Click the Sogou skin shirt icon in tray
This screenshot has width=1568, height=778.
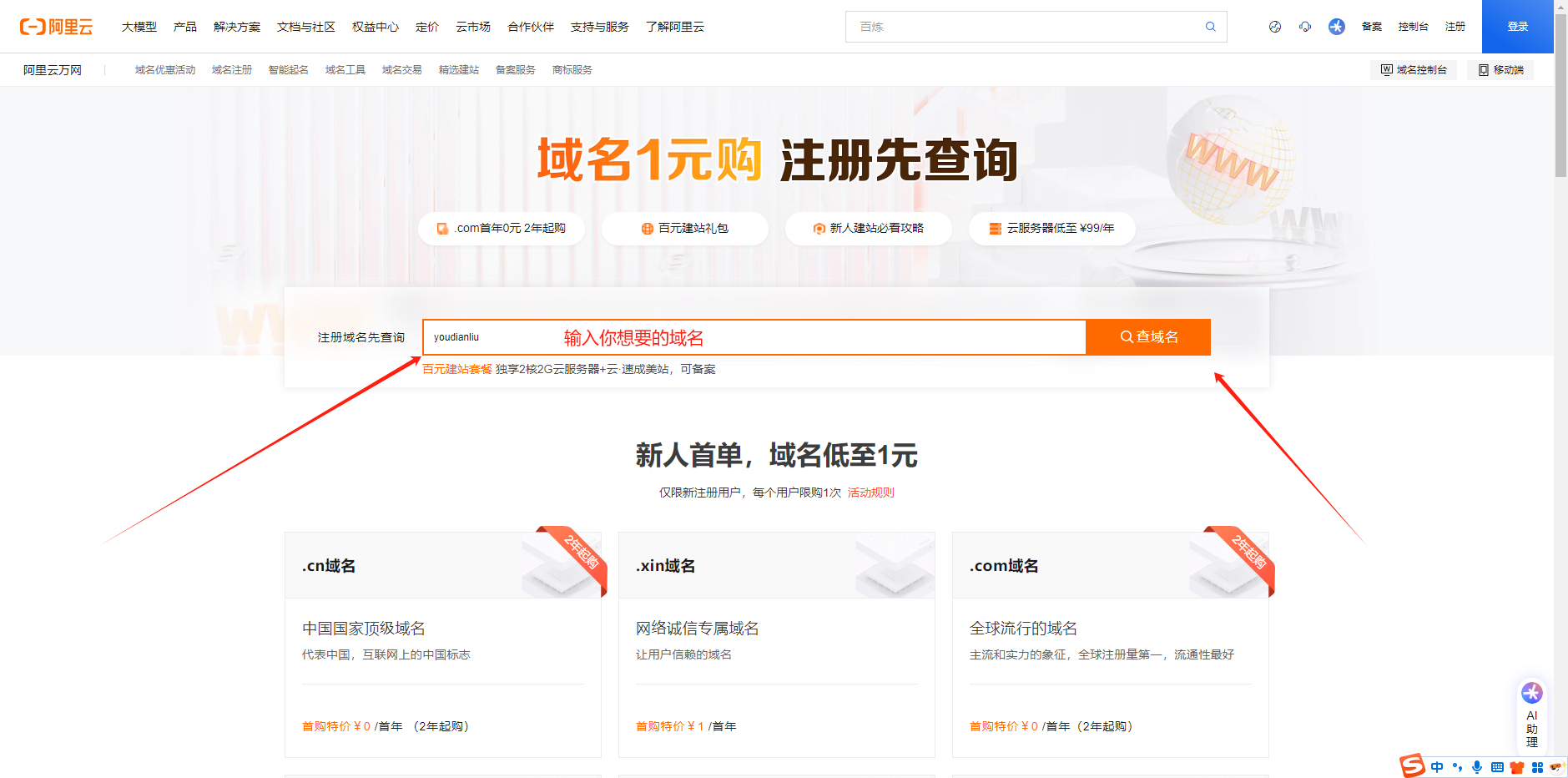coord(1517,766)
